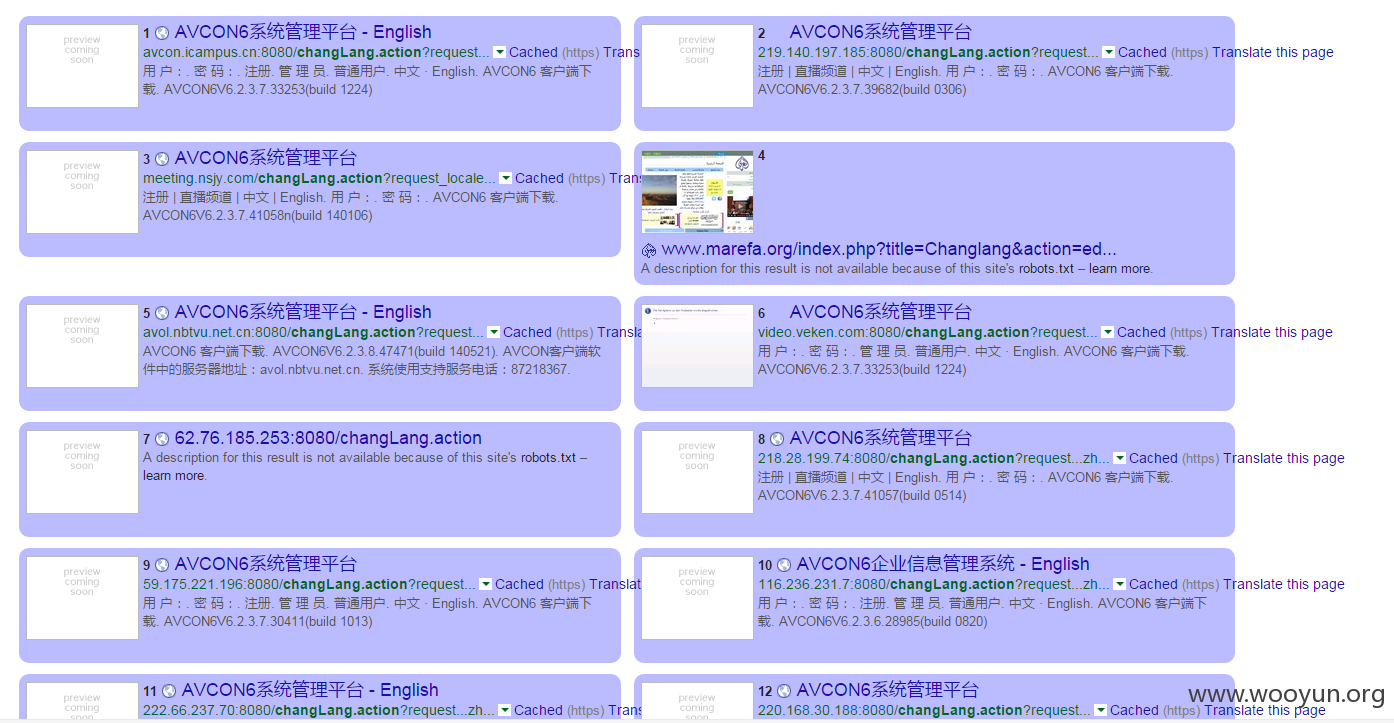
Task: Click Cached link for 59.175.221.196 result
Action: pos(519,584)
